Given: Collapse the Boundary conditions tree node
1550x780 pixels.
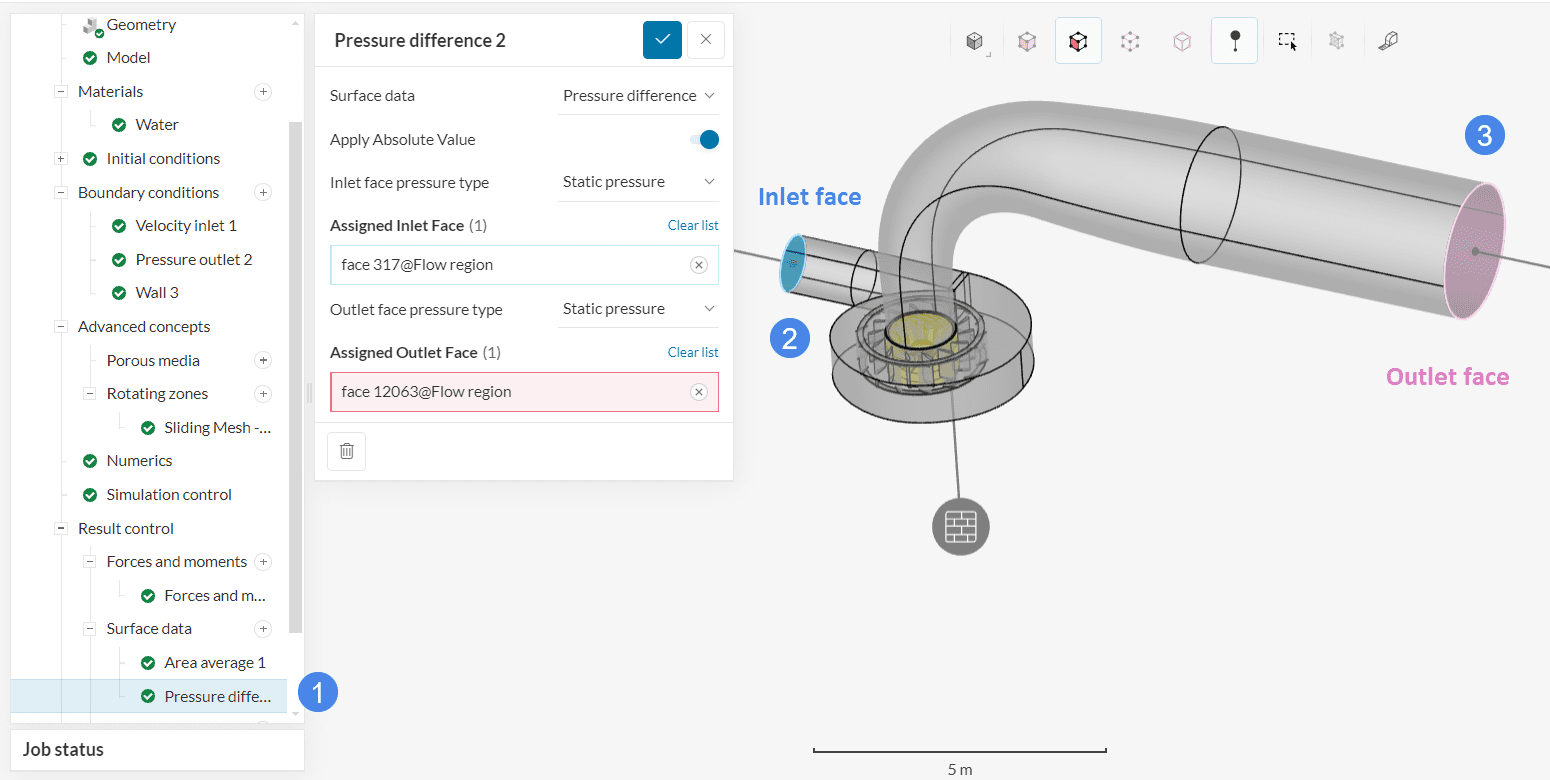Looking at the screenshot, I should tap(61, 192).
